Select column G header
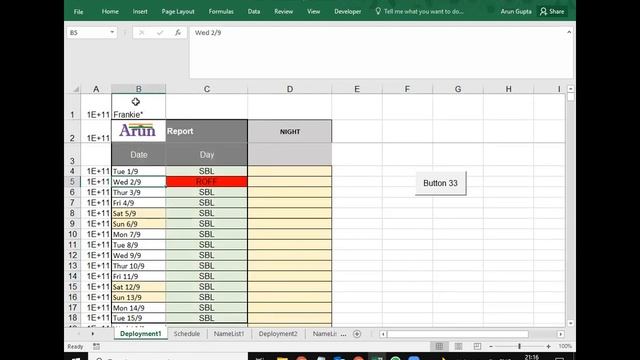This screenshot has height=360, width=640. (x=458, y=89)
